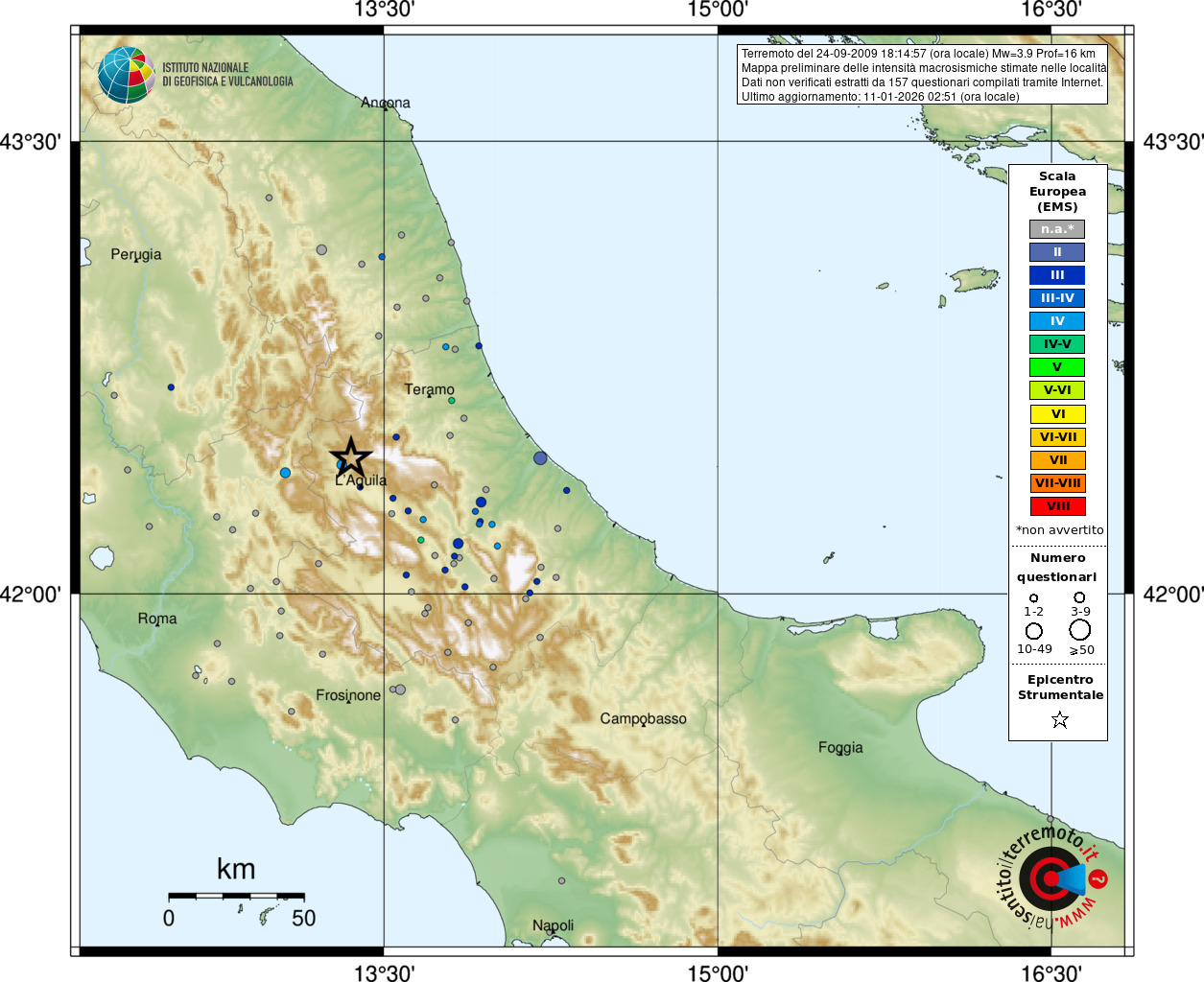The image size is (1204, 982).
Task: Click the Epicentro Strumentale star in legend
Action: click(1059, 719)
